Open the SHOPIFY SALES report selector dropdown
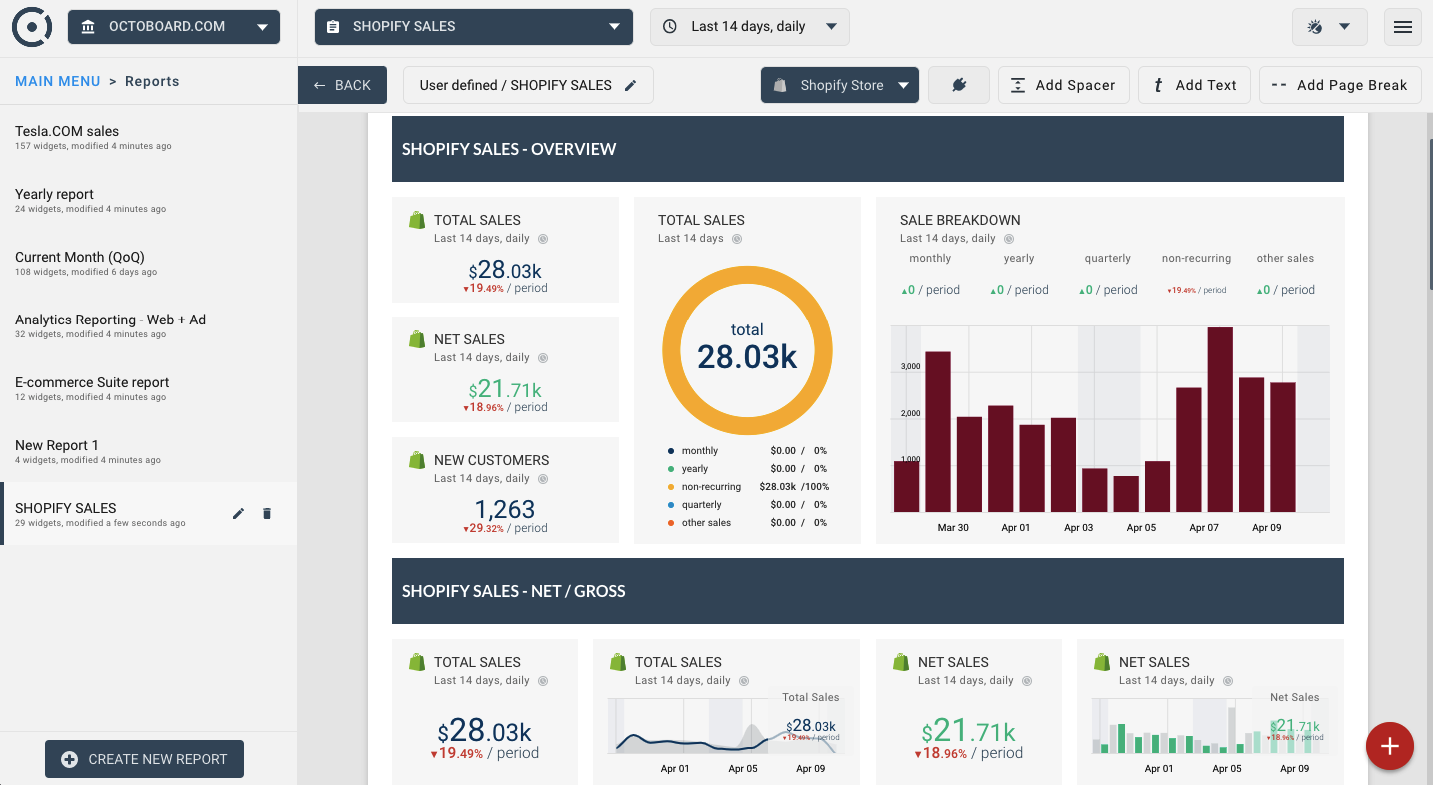This screenshot has width=1433, height=785. tap(474, 27)
